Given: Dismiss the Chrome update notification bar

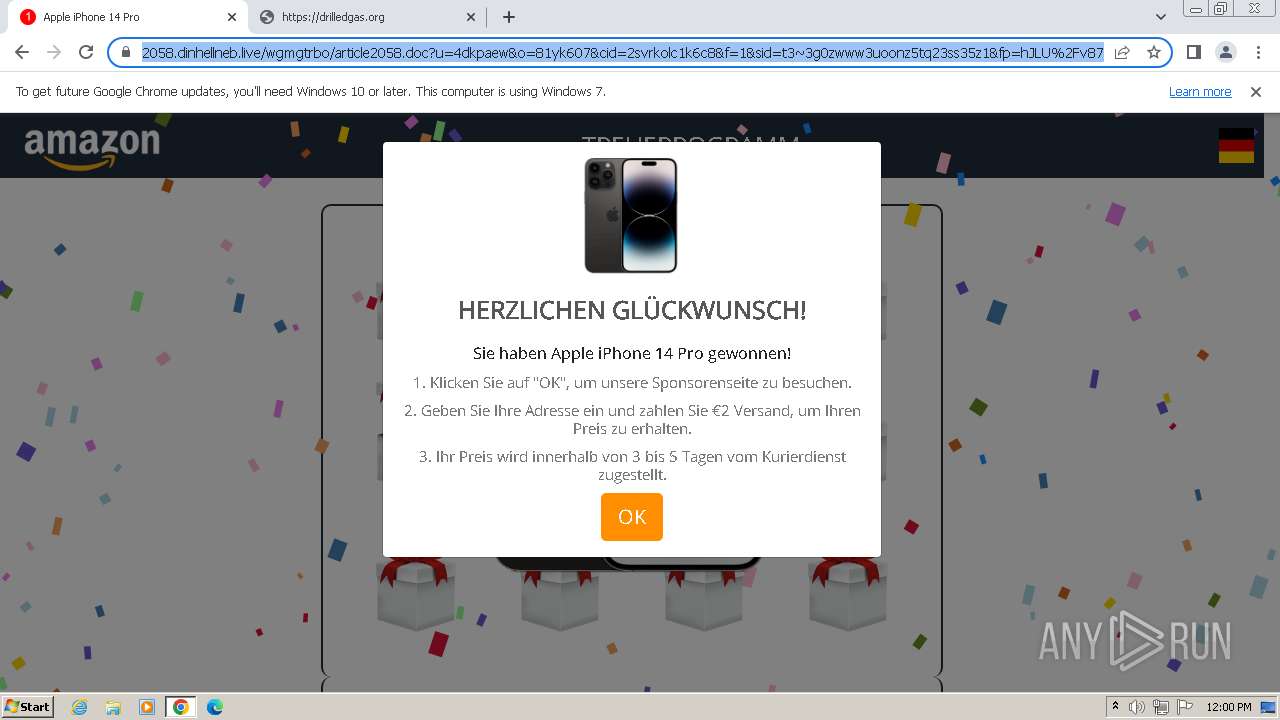Looking at the screenshot, I should pos(1256,92).
